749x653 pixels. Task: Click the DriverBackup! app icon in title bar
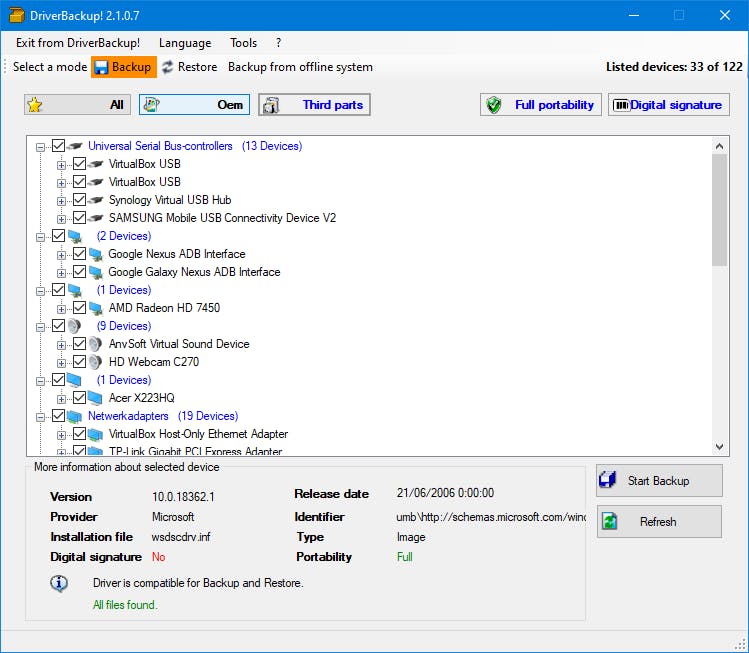tap(16, 15)
